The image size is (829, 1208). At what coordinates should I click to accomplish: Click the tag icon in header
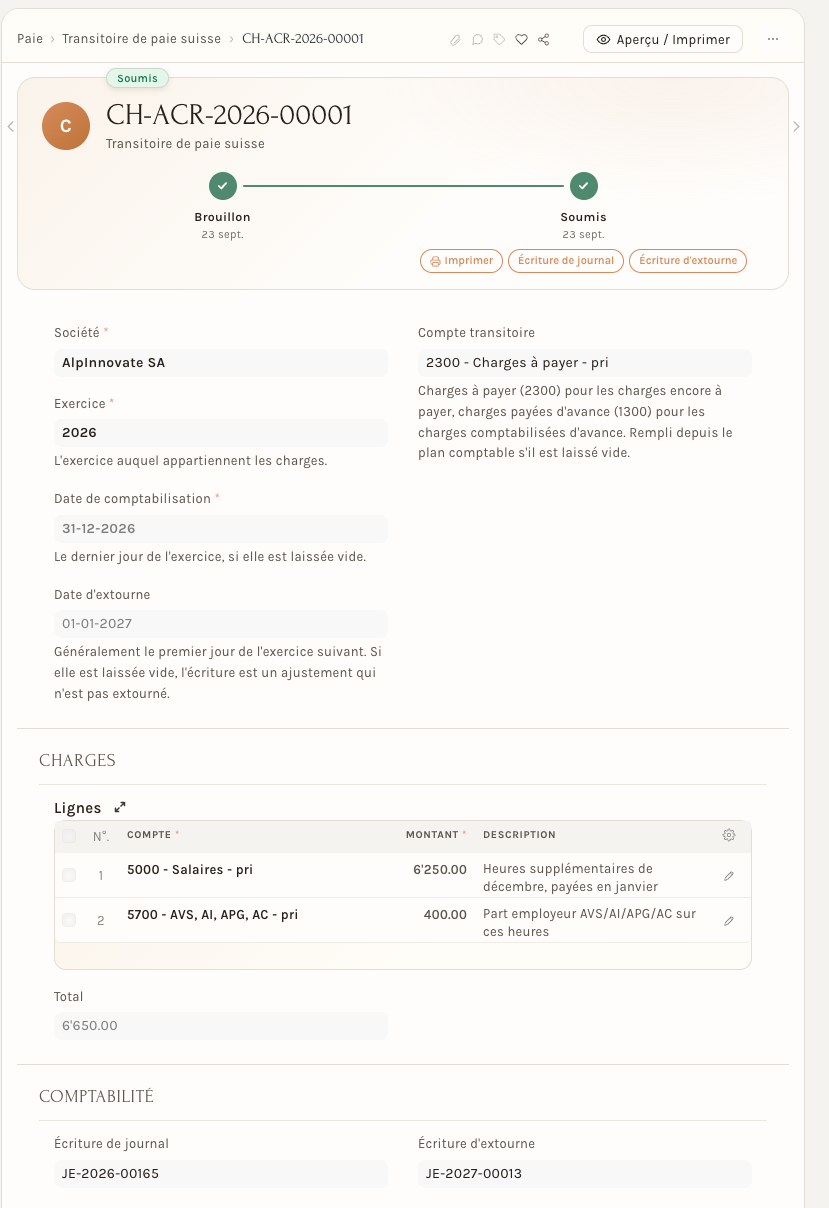pyautogui.click(x=499, y=40)
